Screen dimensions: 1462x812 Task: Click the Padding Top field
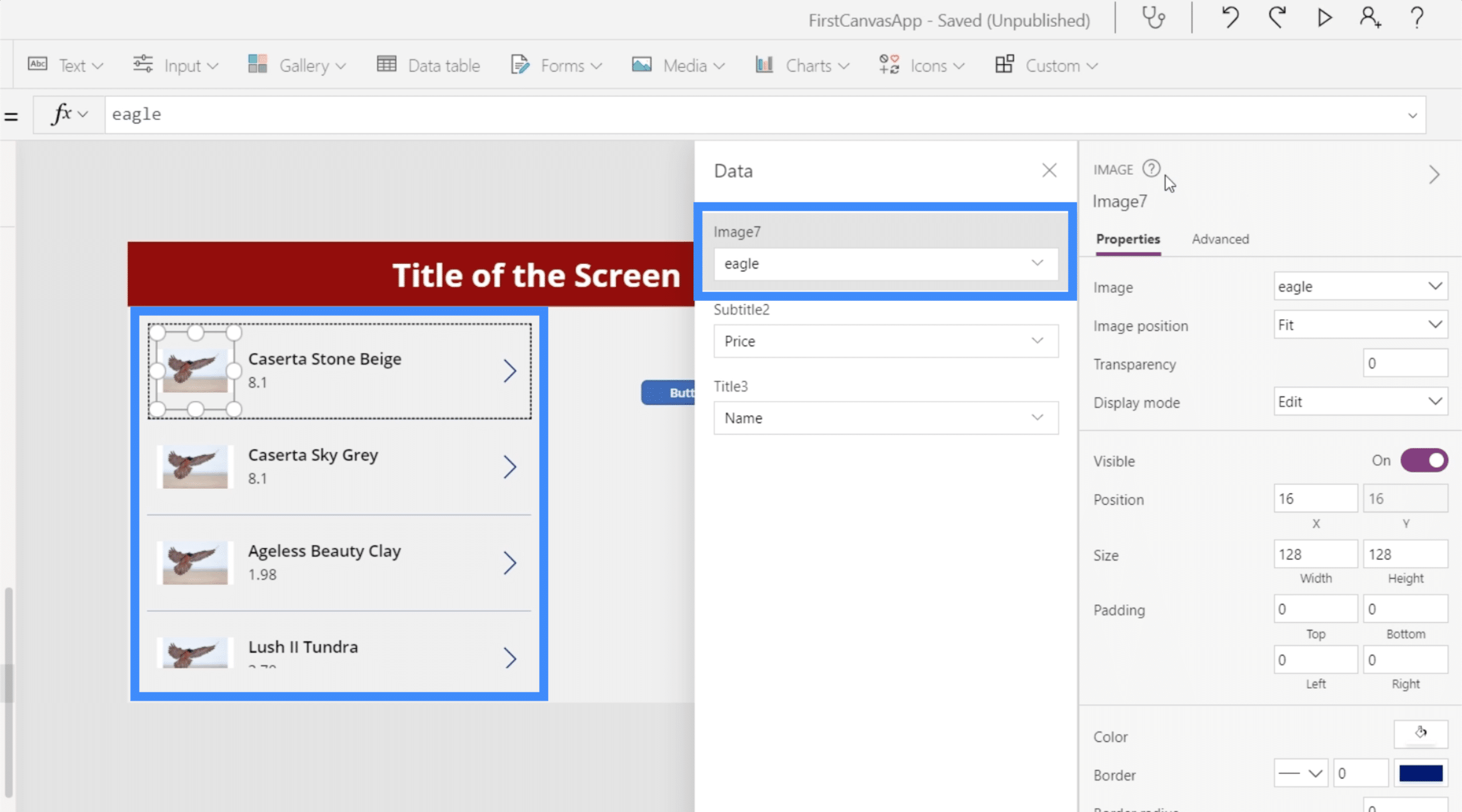1315,609
